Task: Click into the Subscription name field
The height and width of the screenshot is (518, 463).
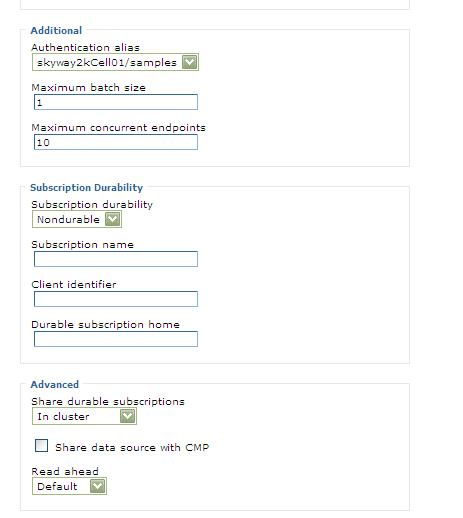Action: point(116,259)
